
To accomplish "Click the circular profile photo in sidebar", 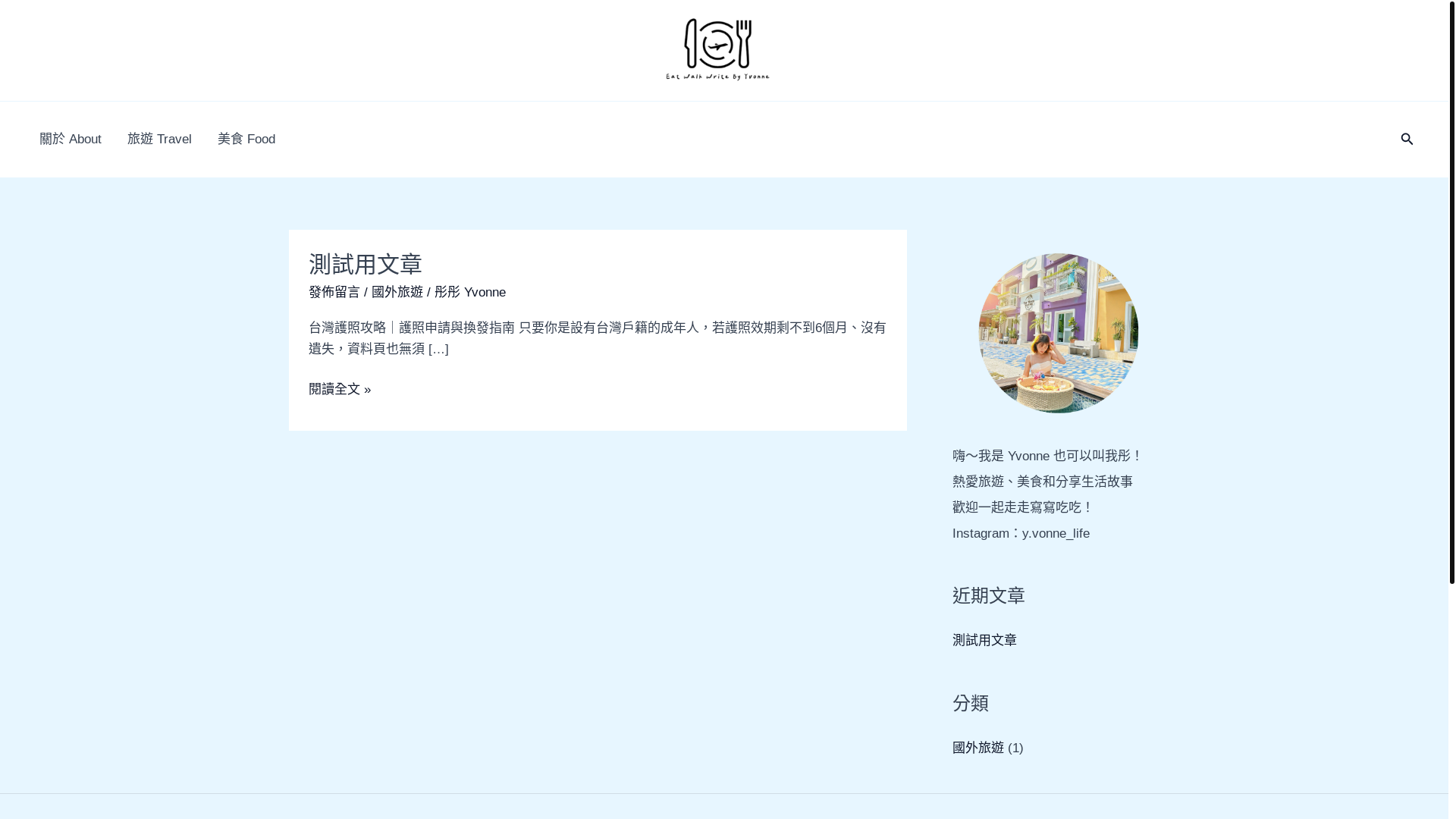I will click(1058, 333).
